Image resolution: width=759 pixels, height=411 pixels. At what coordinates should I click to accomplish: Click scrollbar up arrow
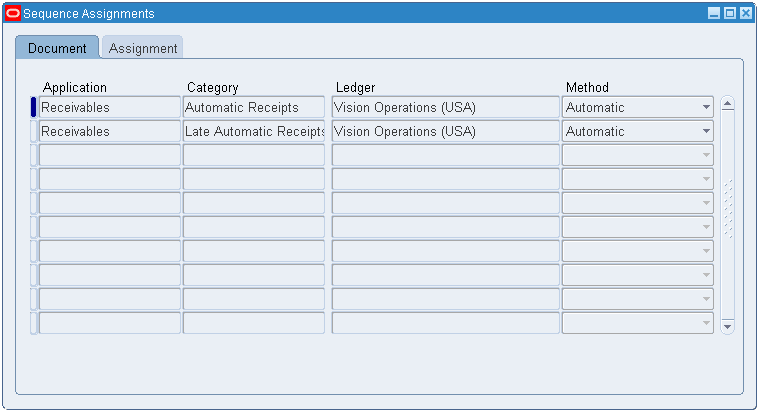tap(727, 103)
